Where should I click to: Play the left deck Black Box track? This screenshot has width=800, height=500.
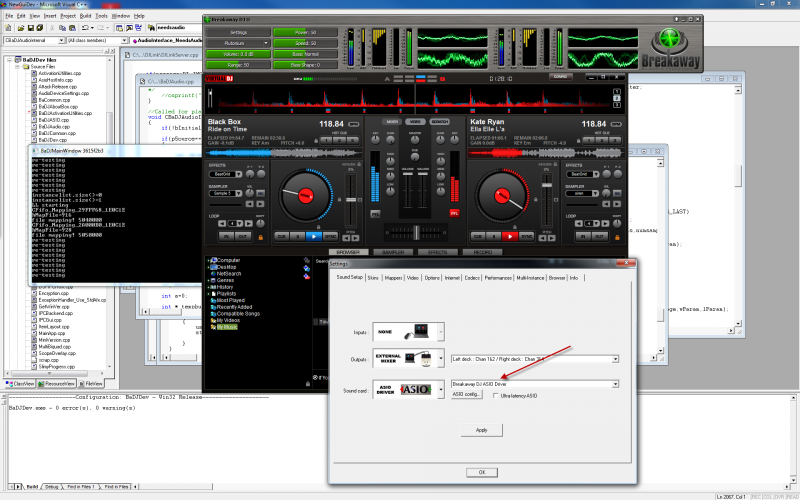314,236
